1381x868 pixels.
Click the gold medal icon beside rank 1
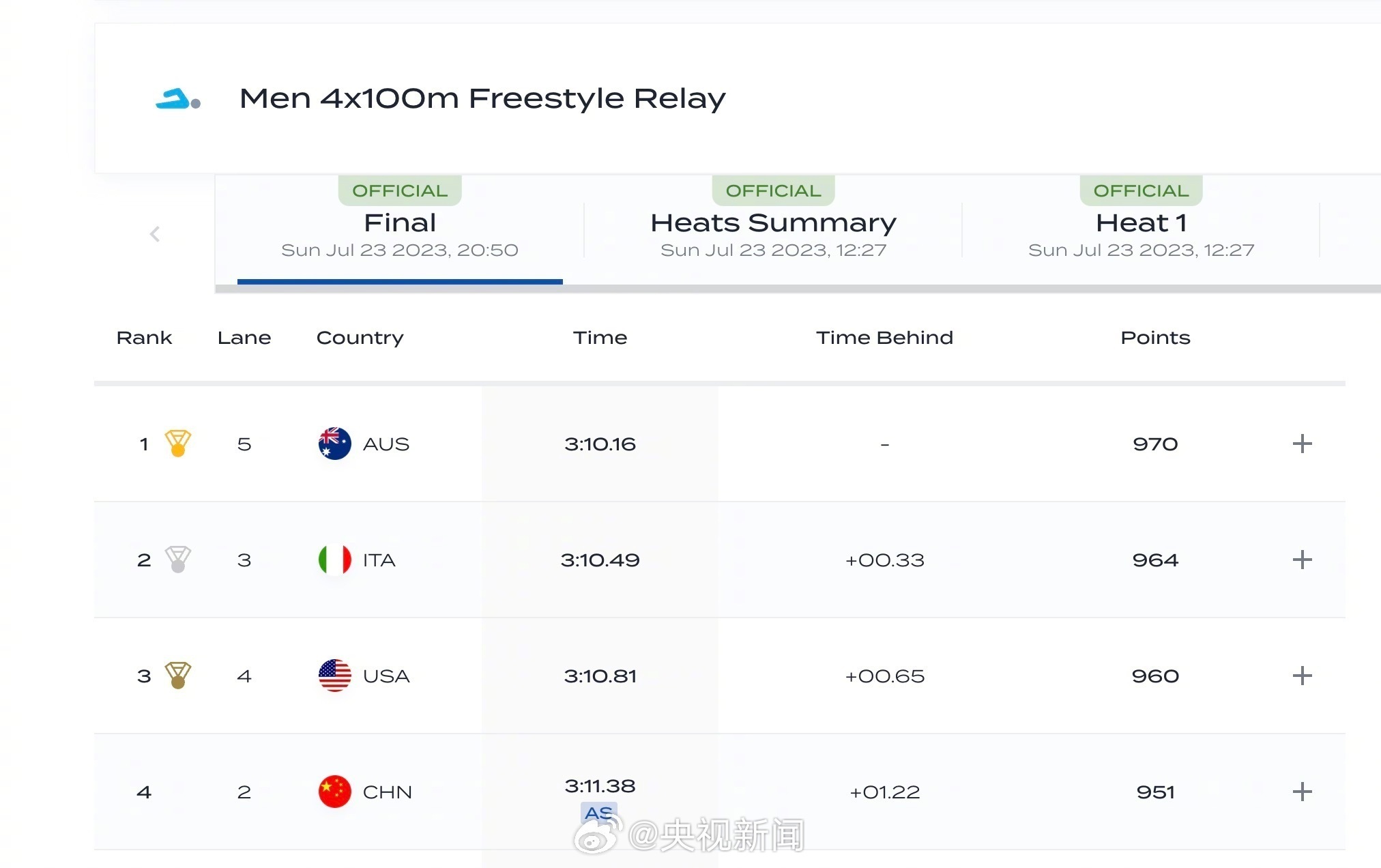(178, 444)
